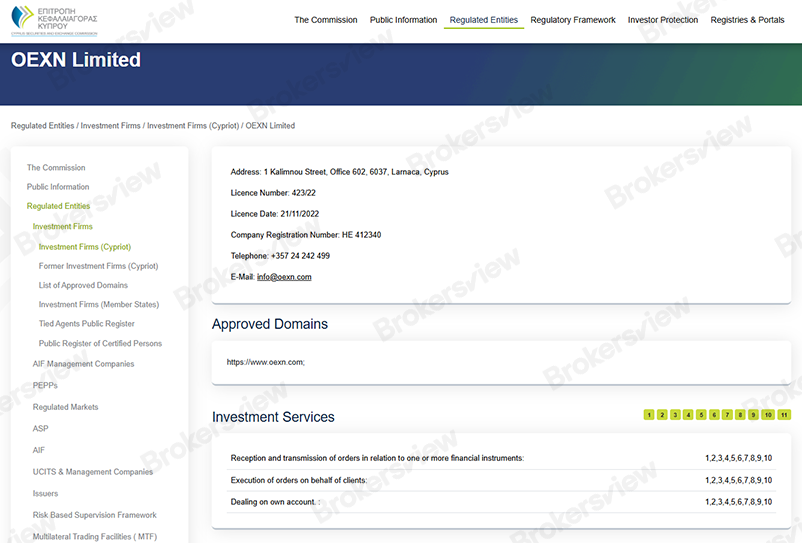Viewport: 802px width, 543px height.
Task: Select numbered badge 1 beside Investment Services
Action: pos(649,415)
